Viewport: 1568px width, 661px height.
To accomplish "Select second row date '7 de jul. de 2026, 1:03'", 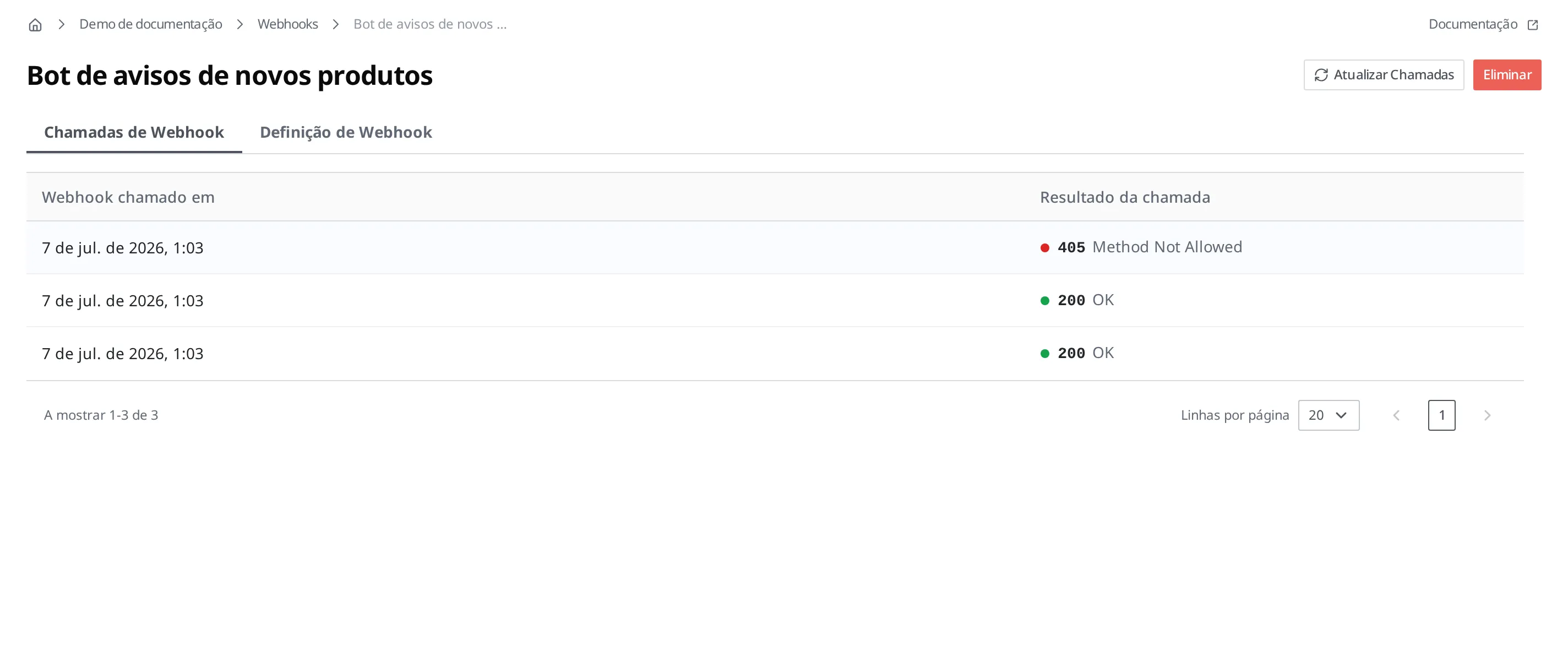I will [x=122, y=301].
